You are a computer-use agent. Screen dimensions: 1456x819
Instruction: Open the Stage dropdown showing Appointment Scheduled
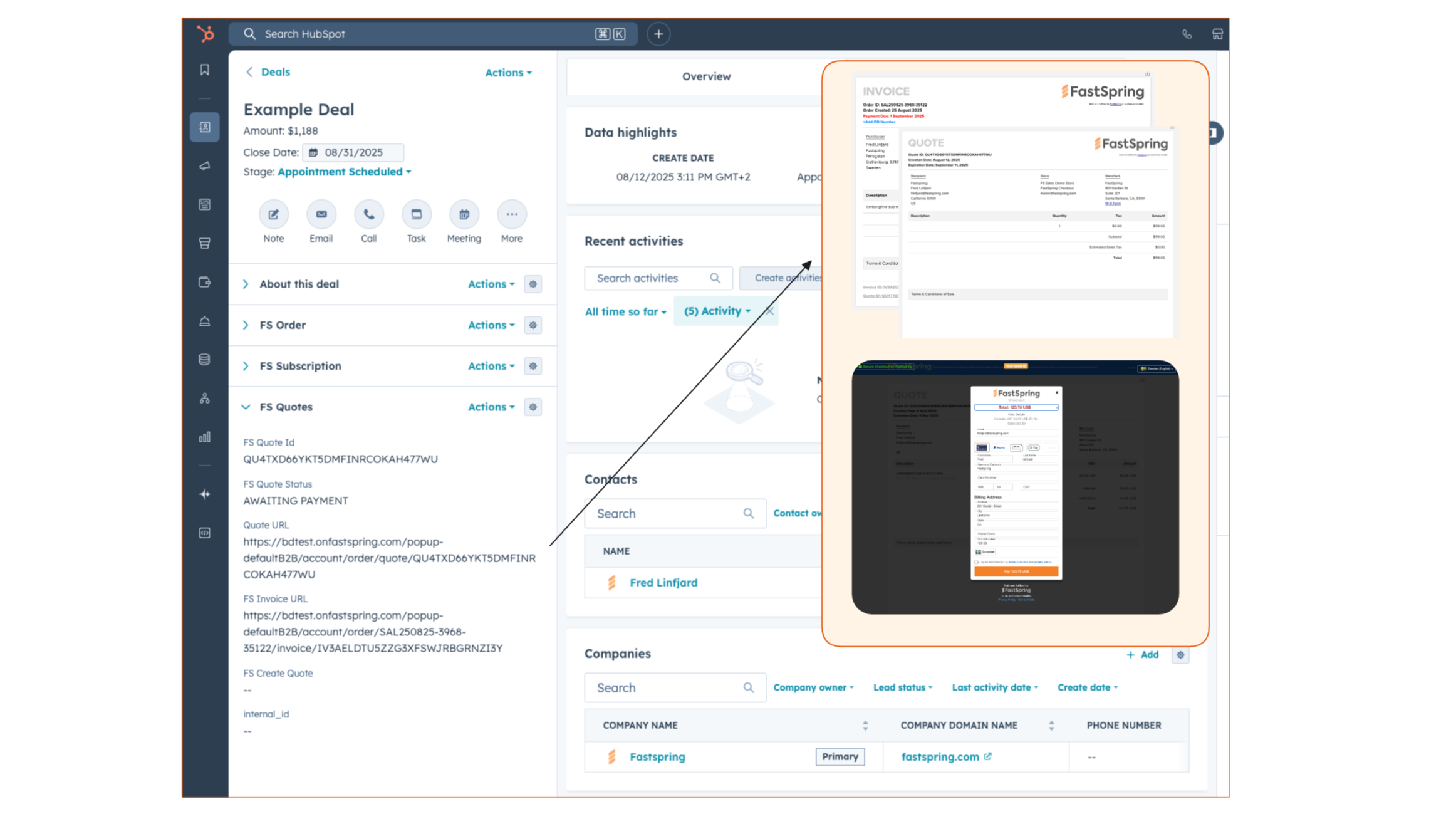point(344,171)
